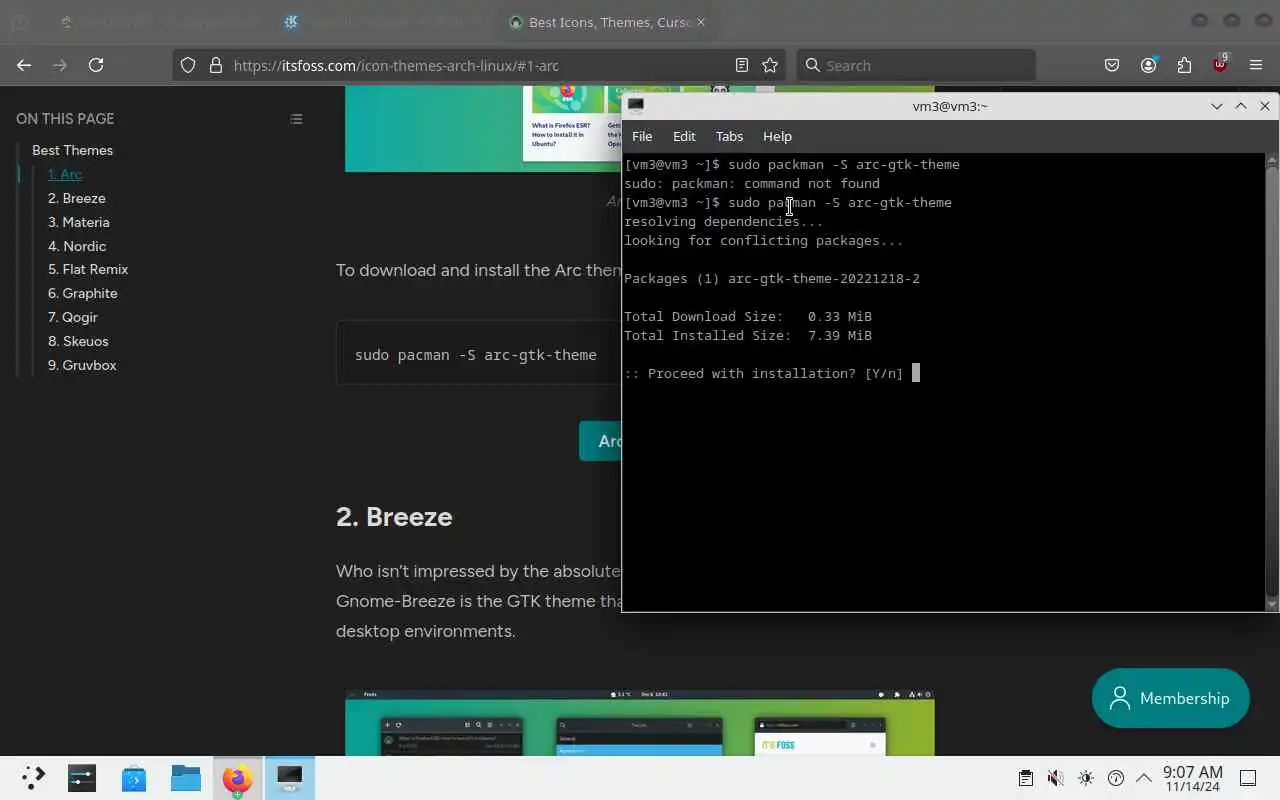Open Firefox account icon
Image resolution: width=1280 pixels, height=800 pixels.
point(1148,65)
